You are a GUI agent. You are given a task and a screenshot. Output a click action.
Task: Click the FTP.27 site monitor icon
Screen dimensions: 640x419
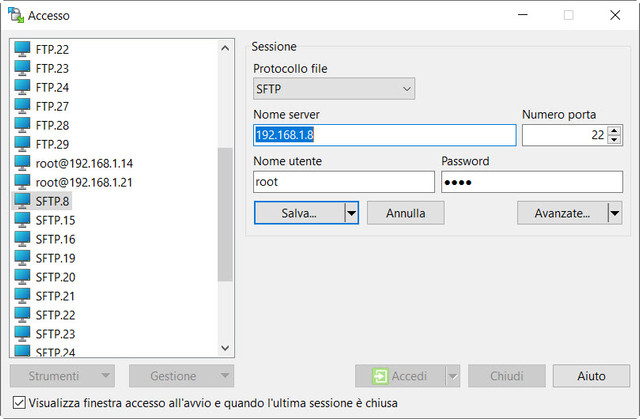[22, 106]
